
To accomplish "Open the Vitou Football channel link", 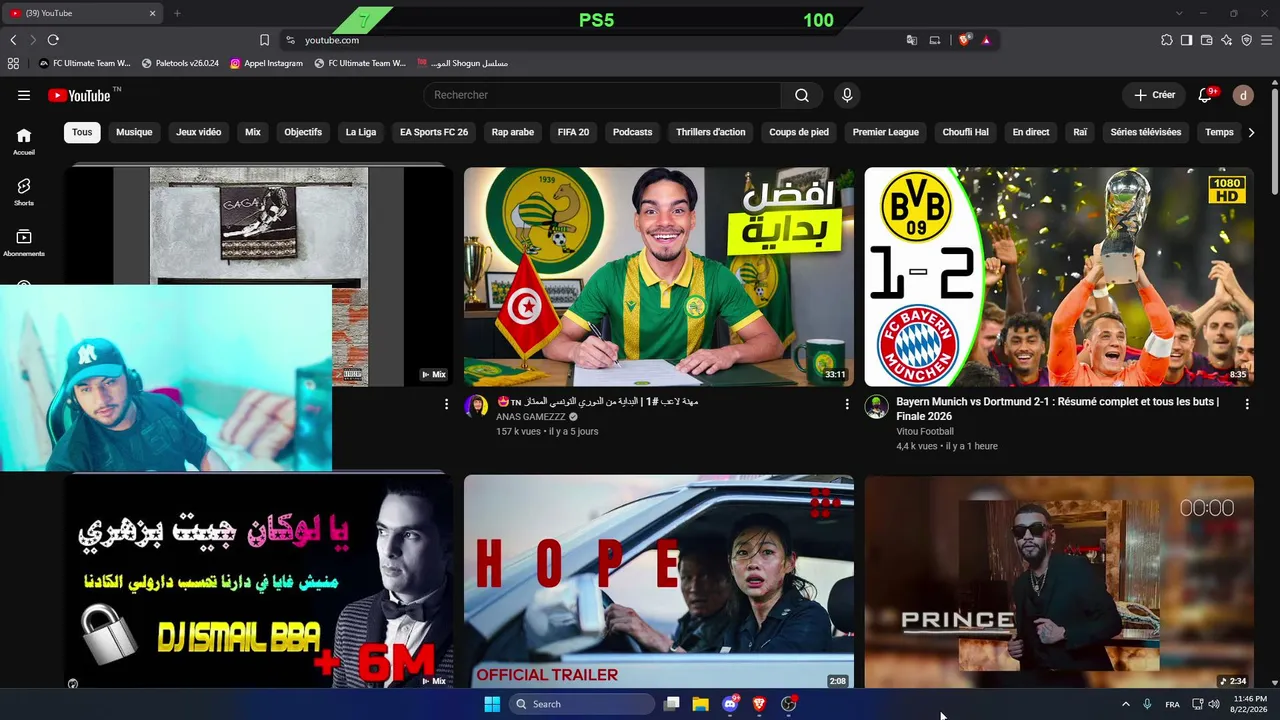I will click(925, 432).
